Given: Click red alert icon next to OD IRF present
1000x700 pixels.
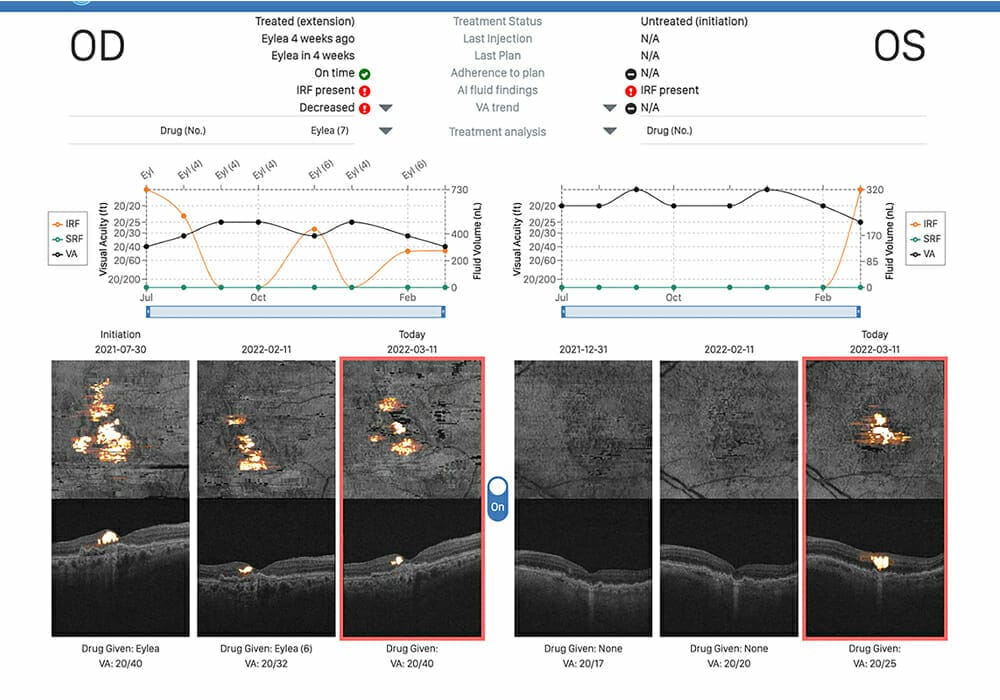Looking at the screenshot, I should (x=365, y=90).
